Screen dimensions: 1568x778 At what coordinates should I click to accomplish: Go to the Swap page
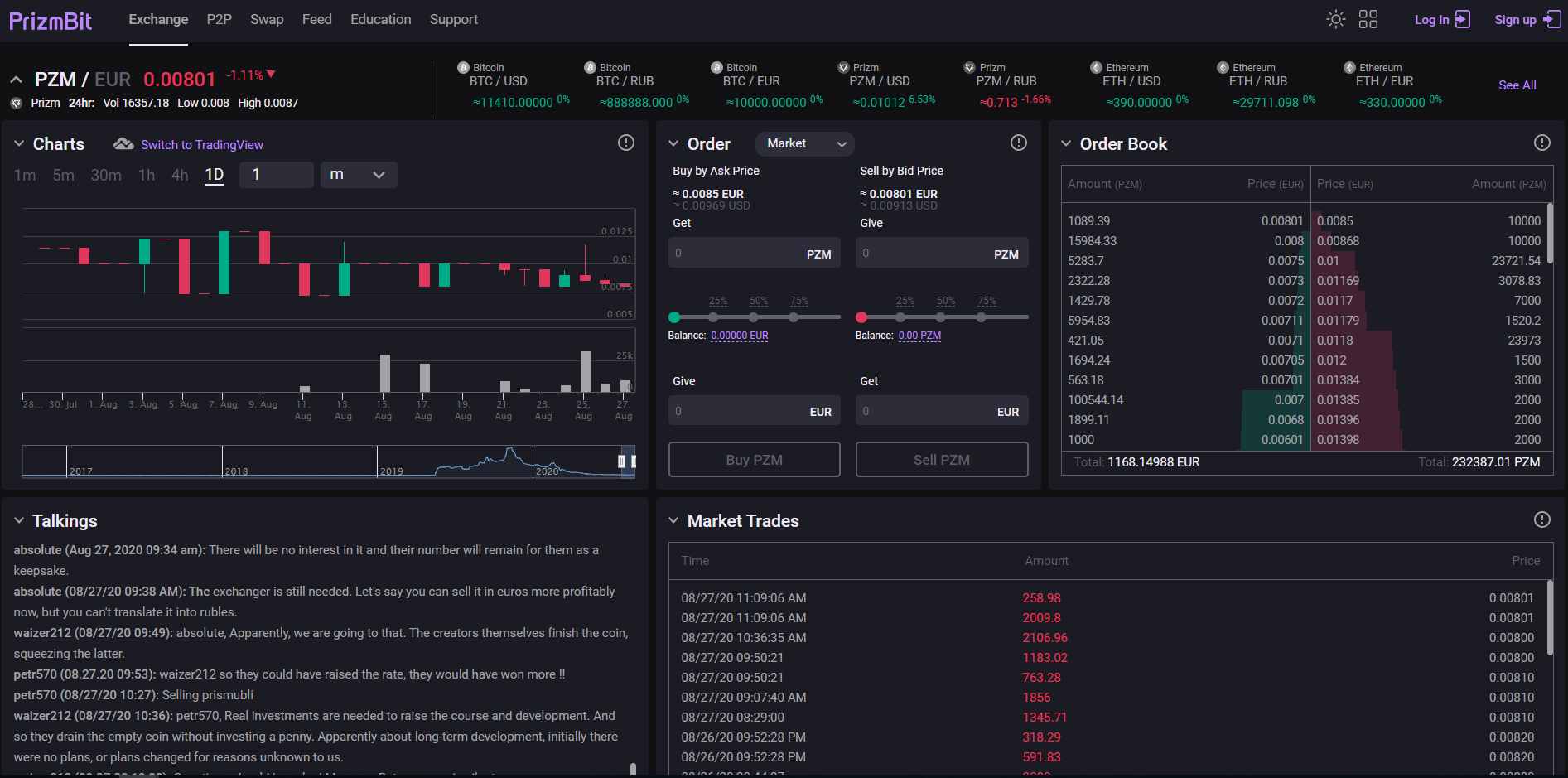click(x=267, y=19)
